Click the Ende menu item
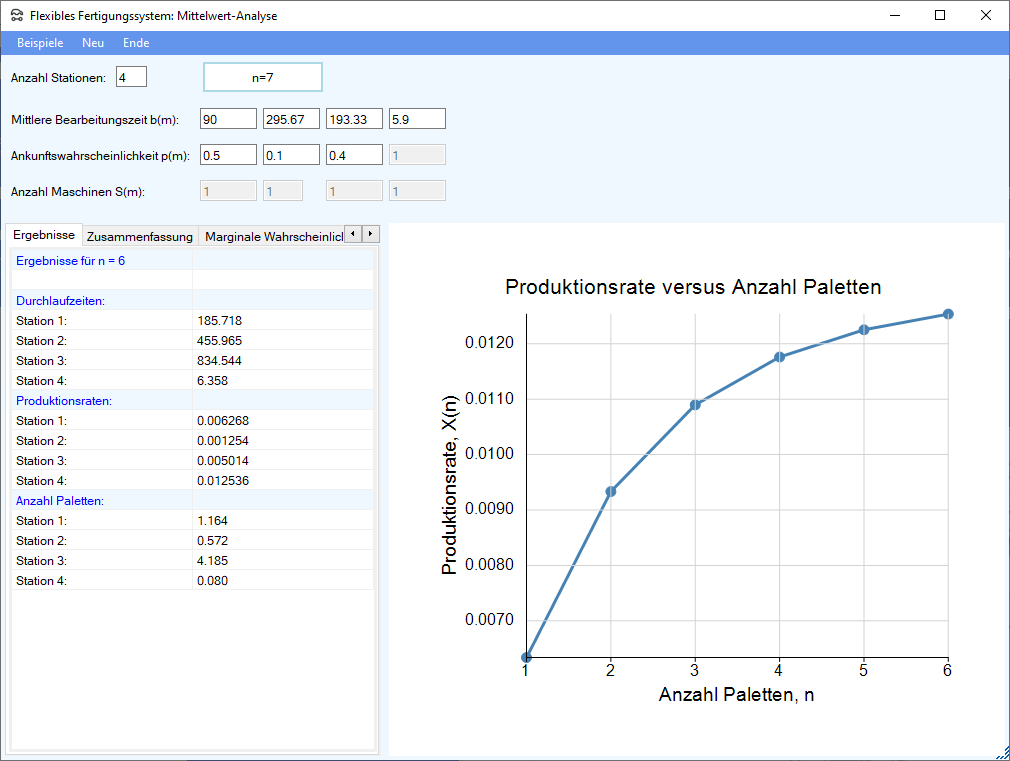The height and width of the screenshot is (761, 1010). pyautogui.click(x=136, y=43)
